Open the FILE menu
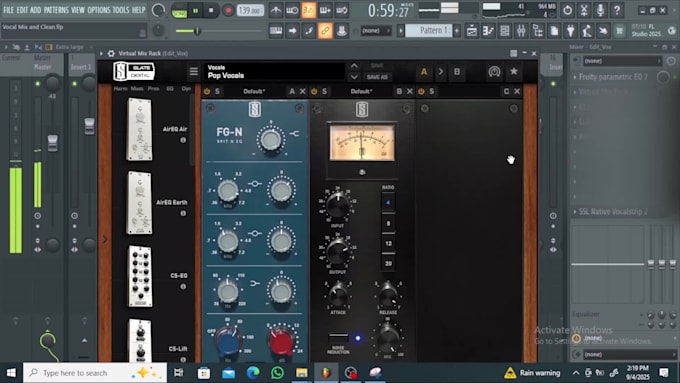Image resolution: width=680 pixels, height=383 pixels. point(8,10)
